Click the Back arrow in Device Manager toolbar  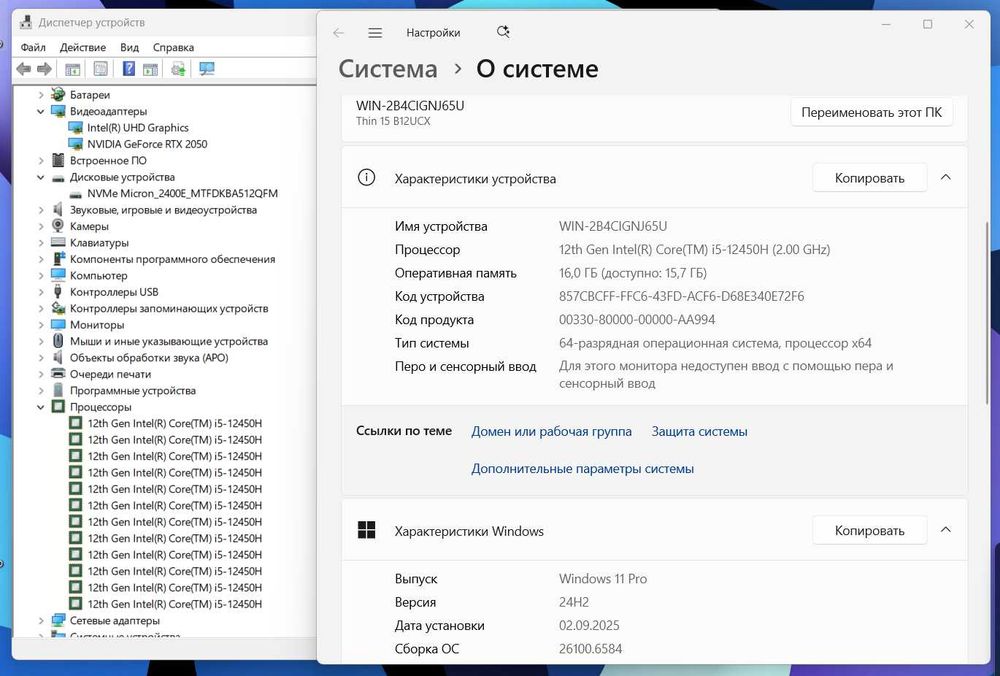[24, 69]
